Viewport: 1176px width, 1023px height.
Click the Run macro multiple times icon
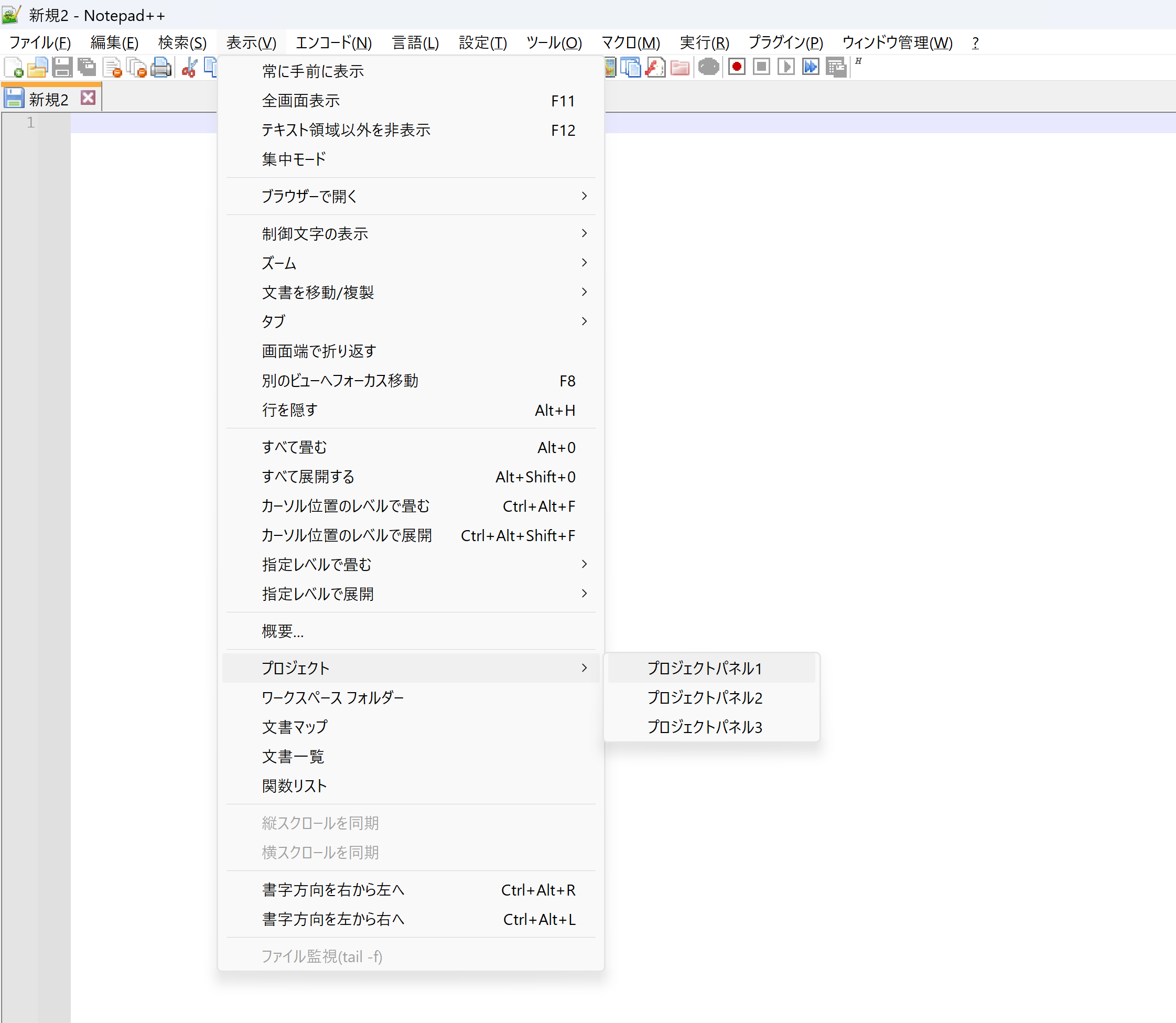click(811, 67)
